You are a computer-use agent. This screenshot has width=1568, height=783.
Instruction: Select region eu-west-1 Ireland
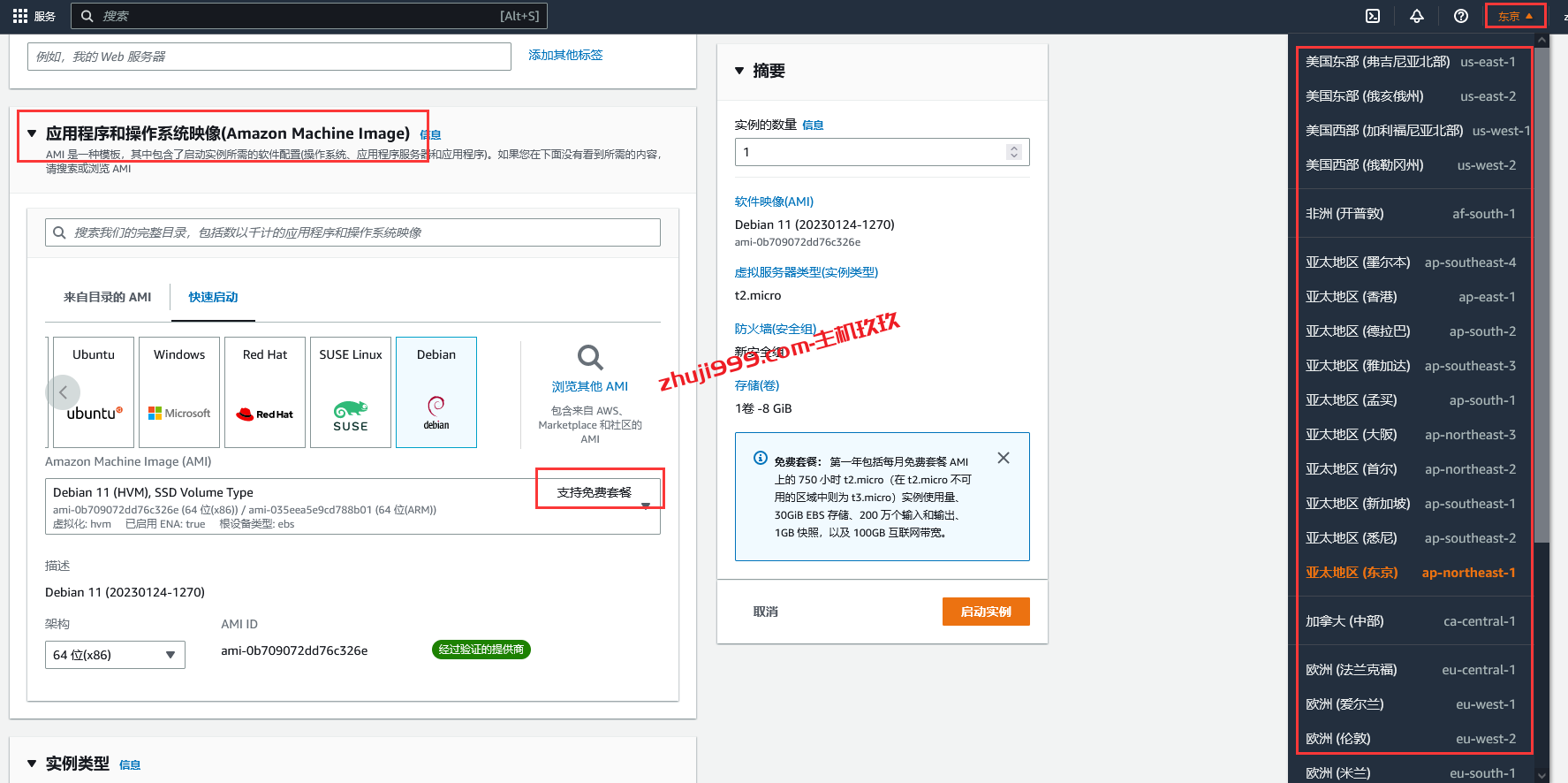pos(1410,704)
